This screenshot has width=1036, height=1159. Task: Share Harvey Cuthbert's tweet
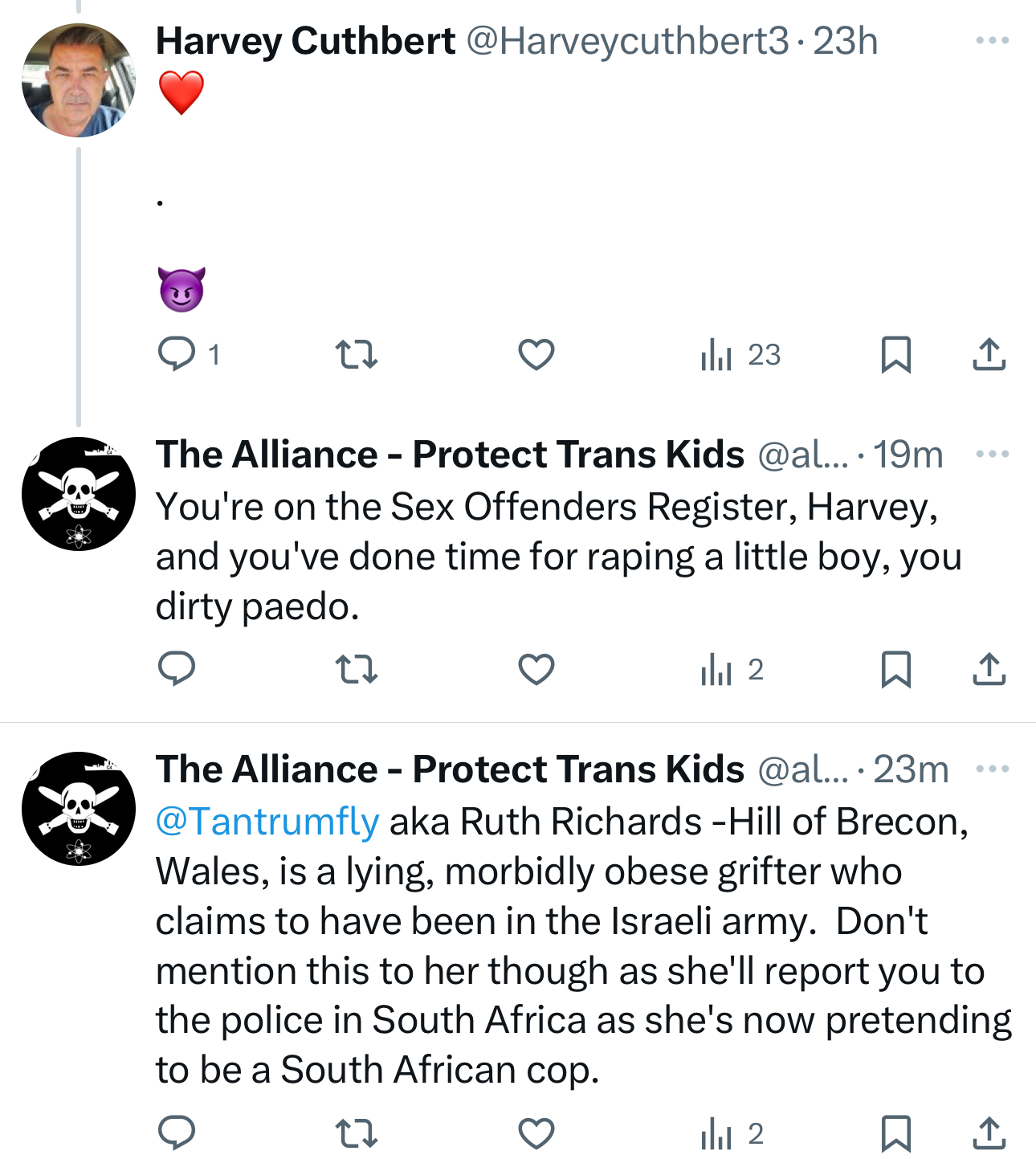(x=989, y=354)
